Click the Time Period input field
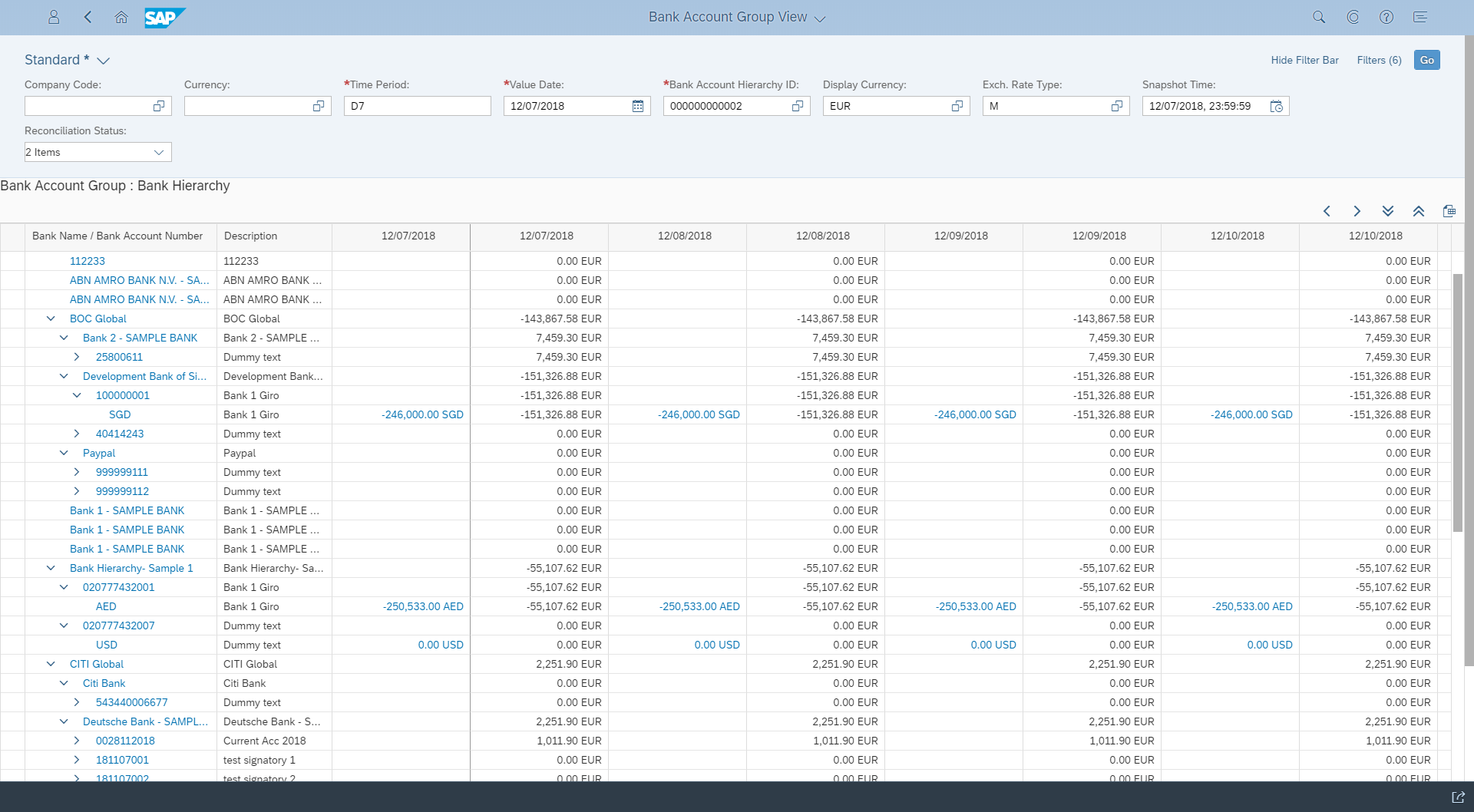Screen dimensions: 1474x812 coord(418,106)
